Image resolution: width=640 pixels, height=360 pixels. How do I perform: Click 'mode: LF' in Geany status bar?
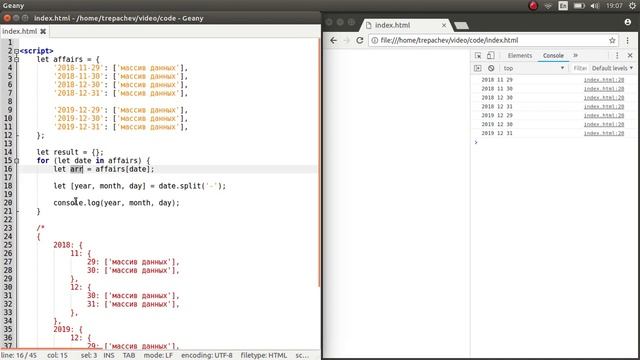(x=158, y=356)
